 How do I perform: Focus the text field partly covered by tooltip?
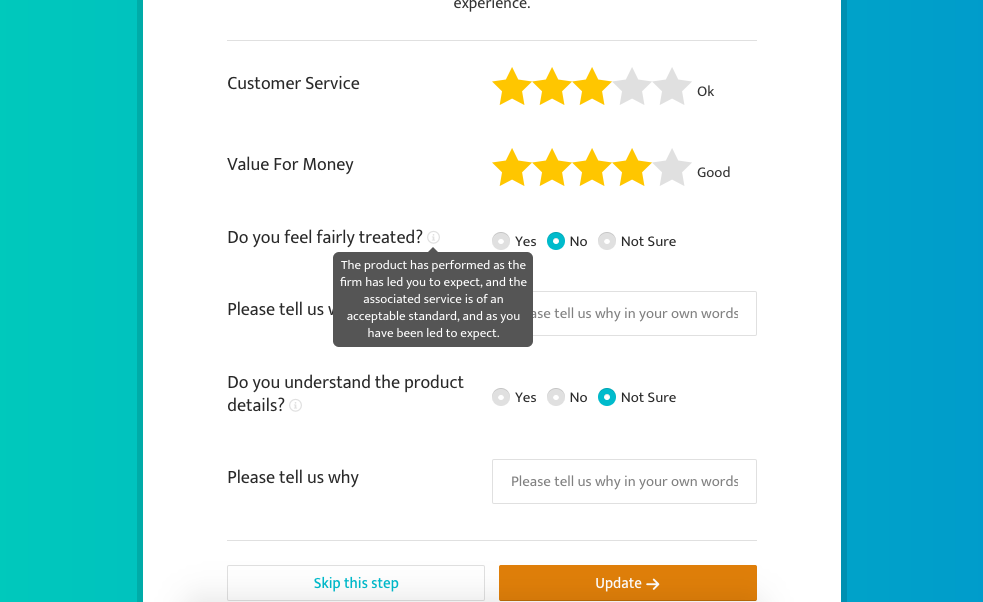(x=644, y=314)
